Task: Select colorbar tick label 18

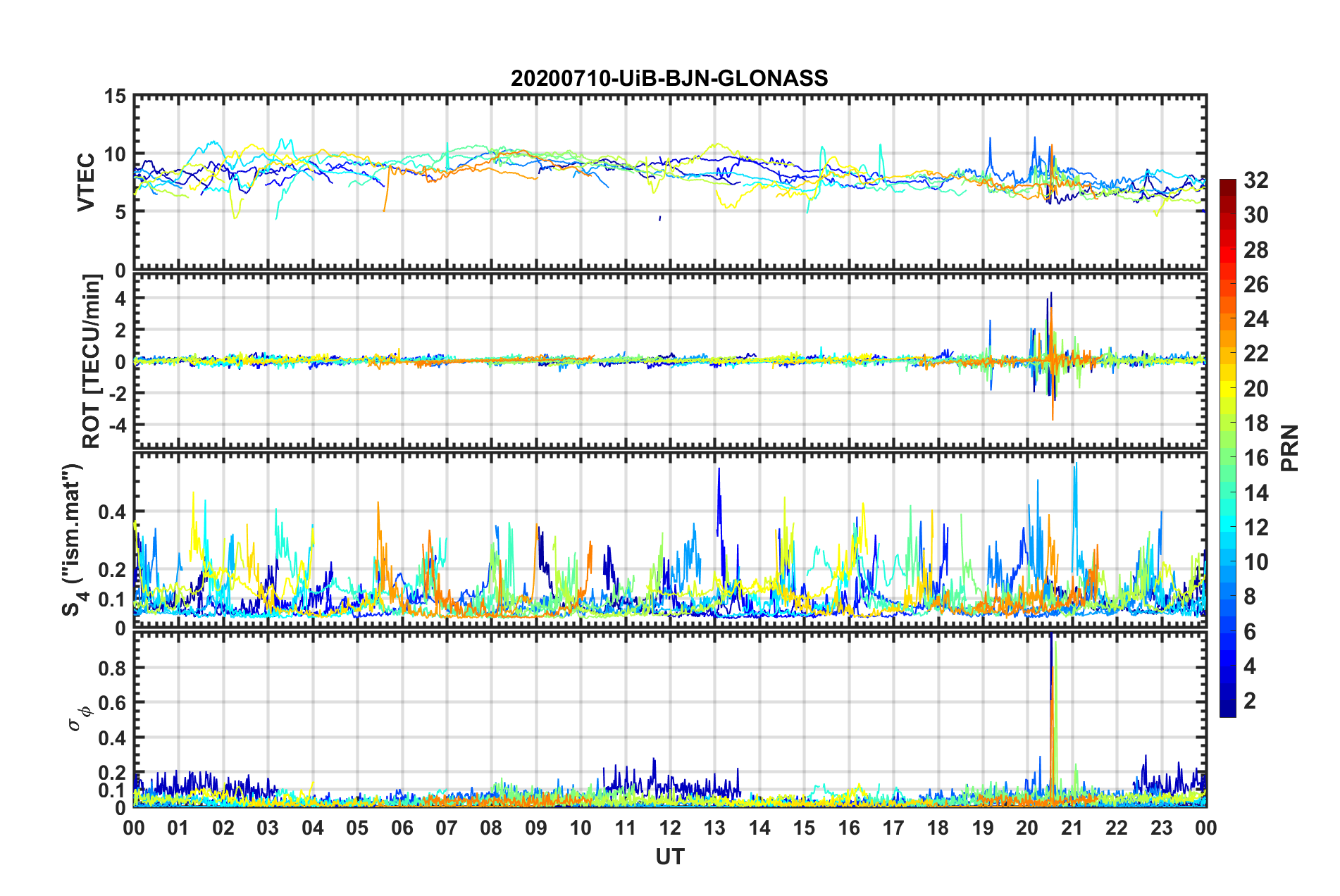Action: coord(1255,423)
